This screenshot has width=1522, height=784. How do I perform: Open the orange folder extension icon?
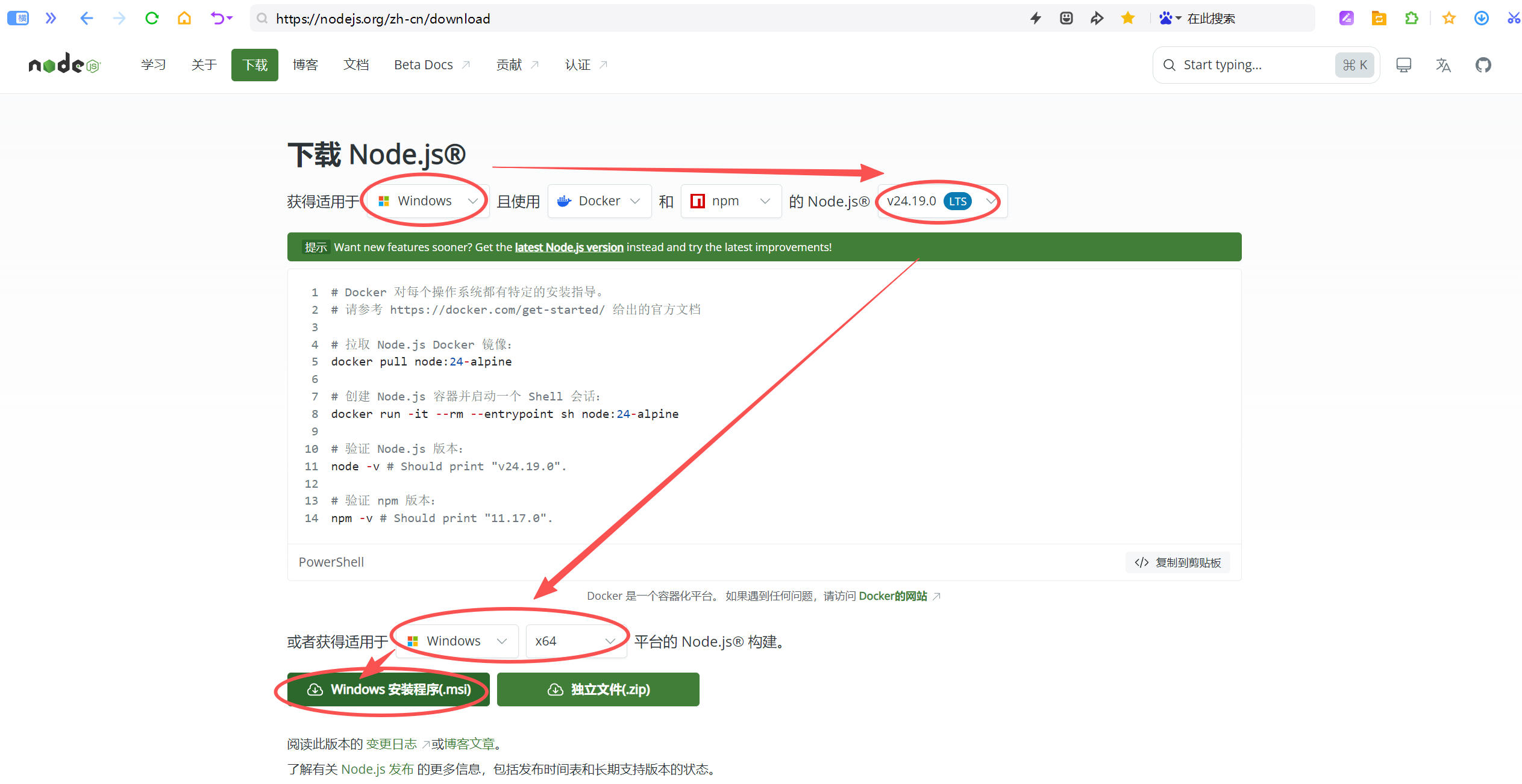1379,18
